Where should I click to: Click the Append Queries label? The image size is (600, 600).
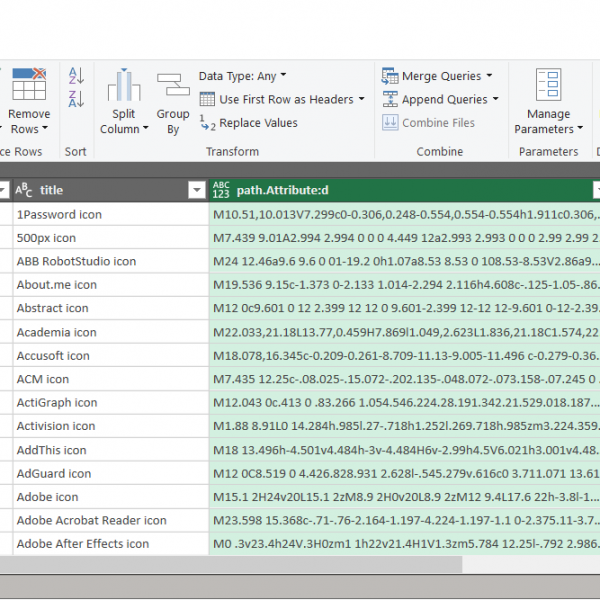coord(445,100)
